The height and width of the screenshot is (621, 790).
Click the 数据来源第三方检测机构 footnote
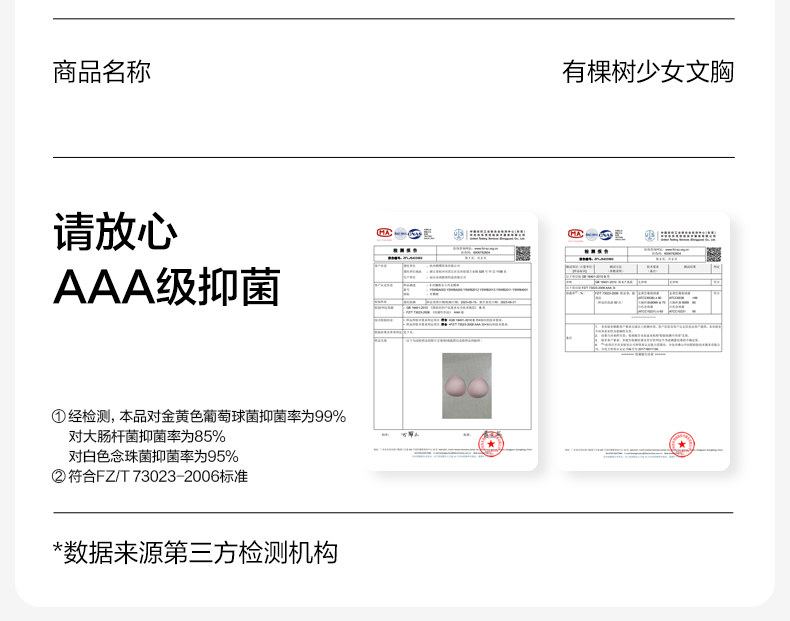[x=195, y=552]
